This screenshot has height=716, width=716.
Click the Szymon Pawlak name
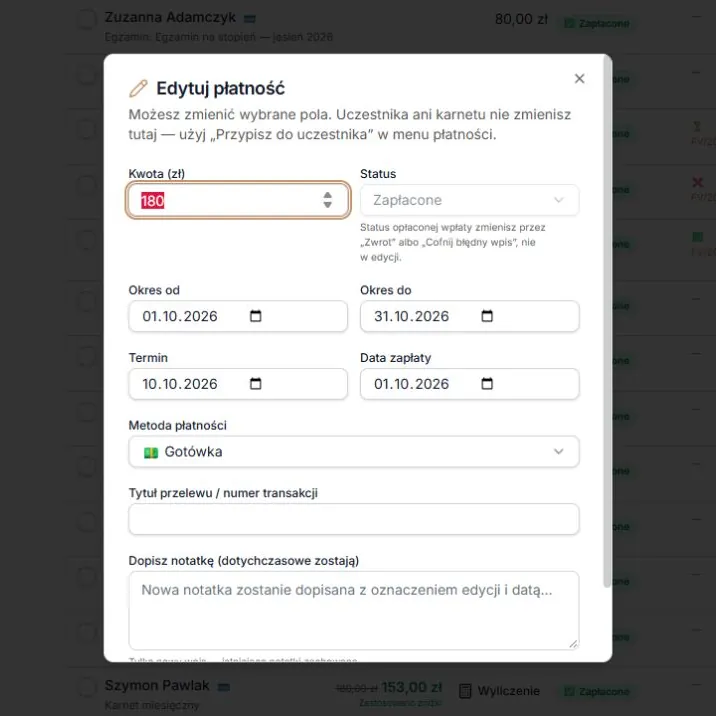157,685
